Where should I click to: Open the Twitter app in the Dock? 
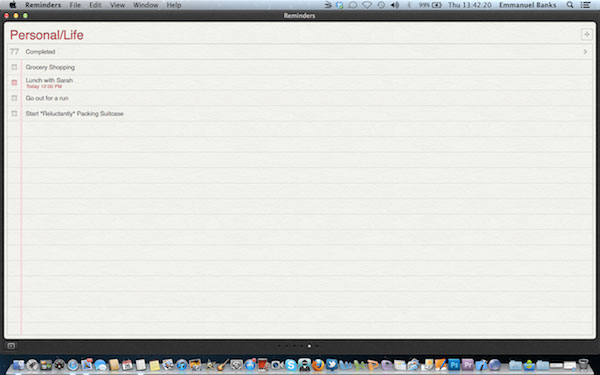point(332,364)
